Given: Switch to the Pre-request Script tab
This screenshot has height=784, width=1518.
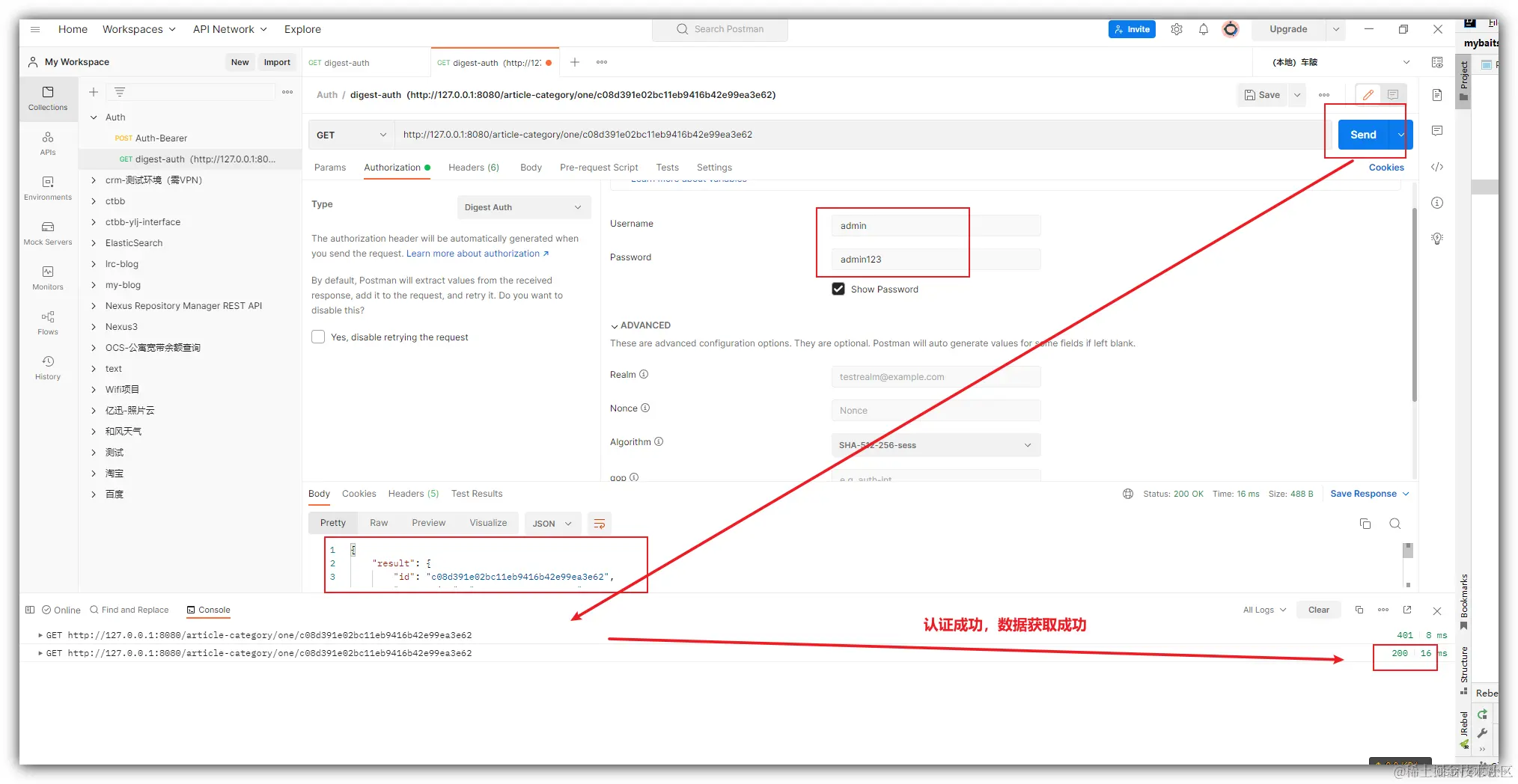Looking at the screenshot, I should pyautogui.click(x=599, y=168).
